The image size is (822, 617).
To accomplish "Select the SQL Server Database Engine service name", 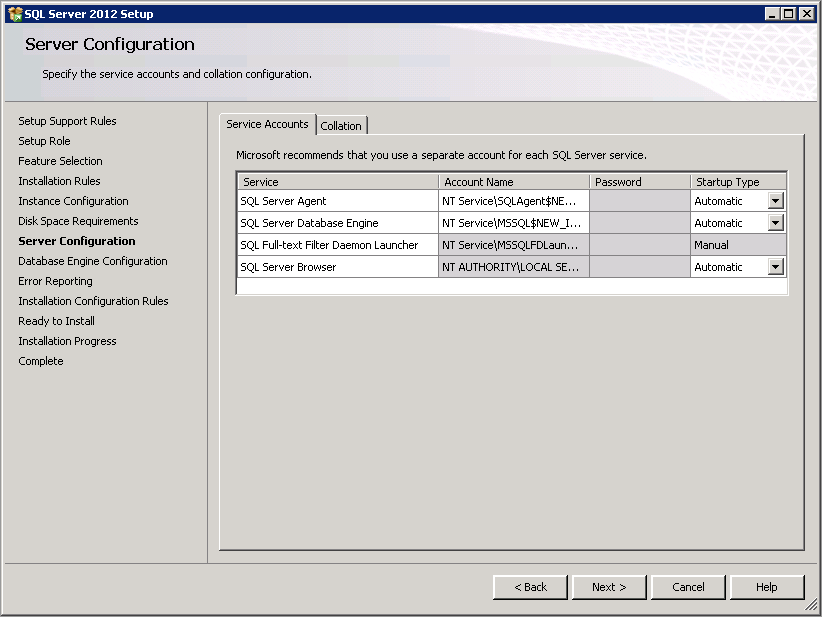I will point(309,223).
